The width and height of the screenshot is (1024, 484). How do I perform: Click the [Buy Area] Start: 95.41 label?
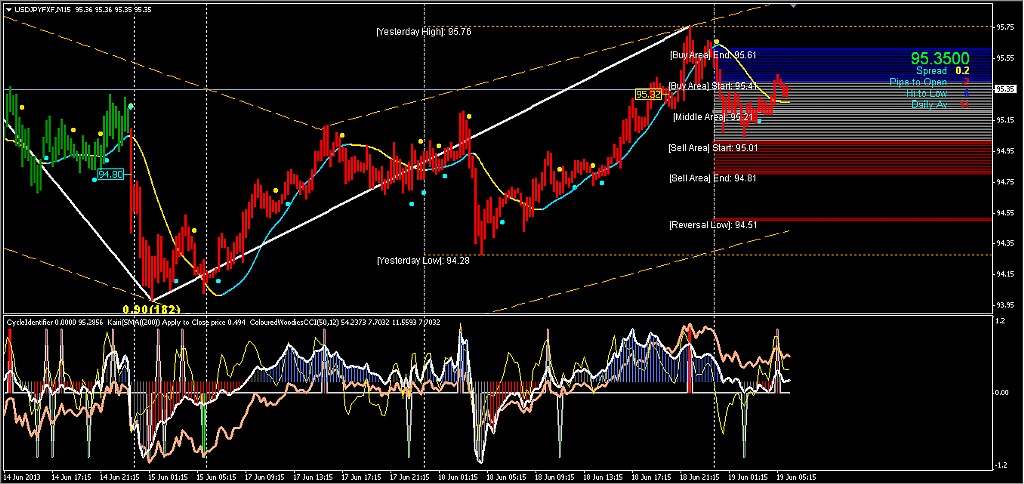pyautogui.click(x=712, y=86)
